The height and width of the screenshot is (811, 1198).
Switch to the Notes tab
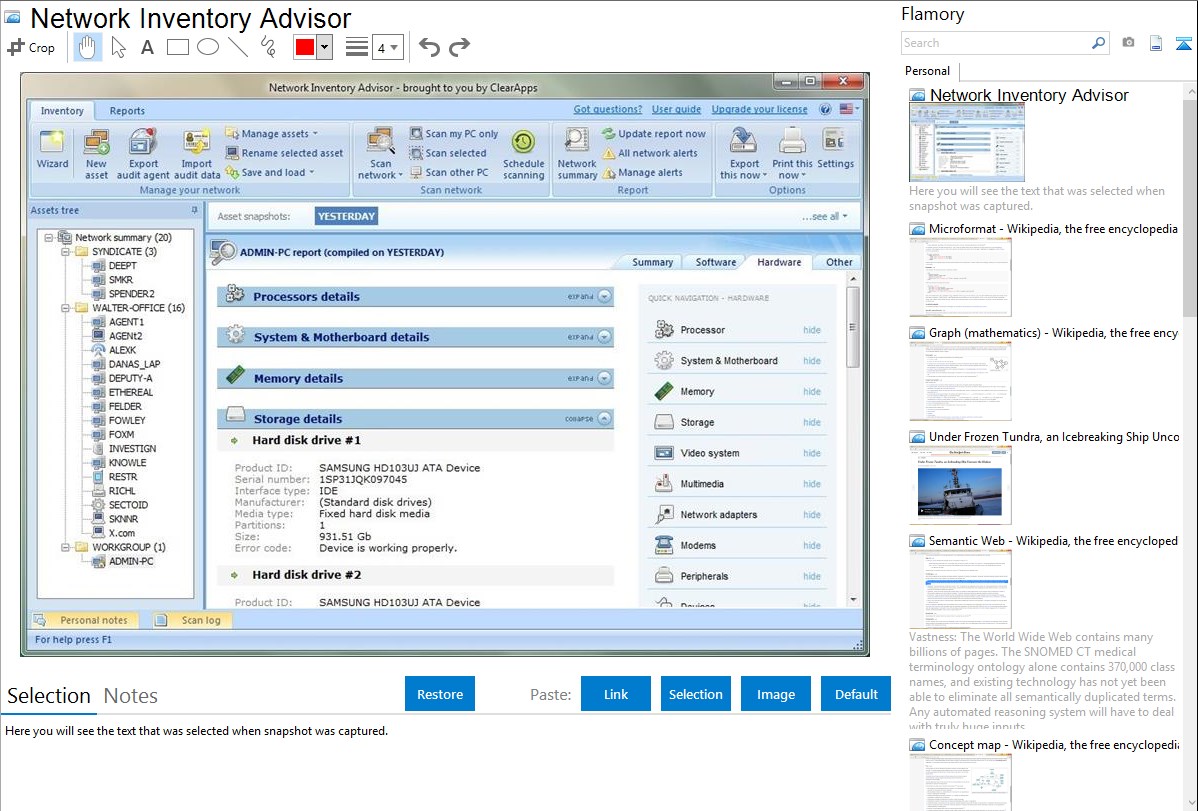[x=131, y=696]
